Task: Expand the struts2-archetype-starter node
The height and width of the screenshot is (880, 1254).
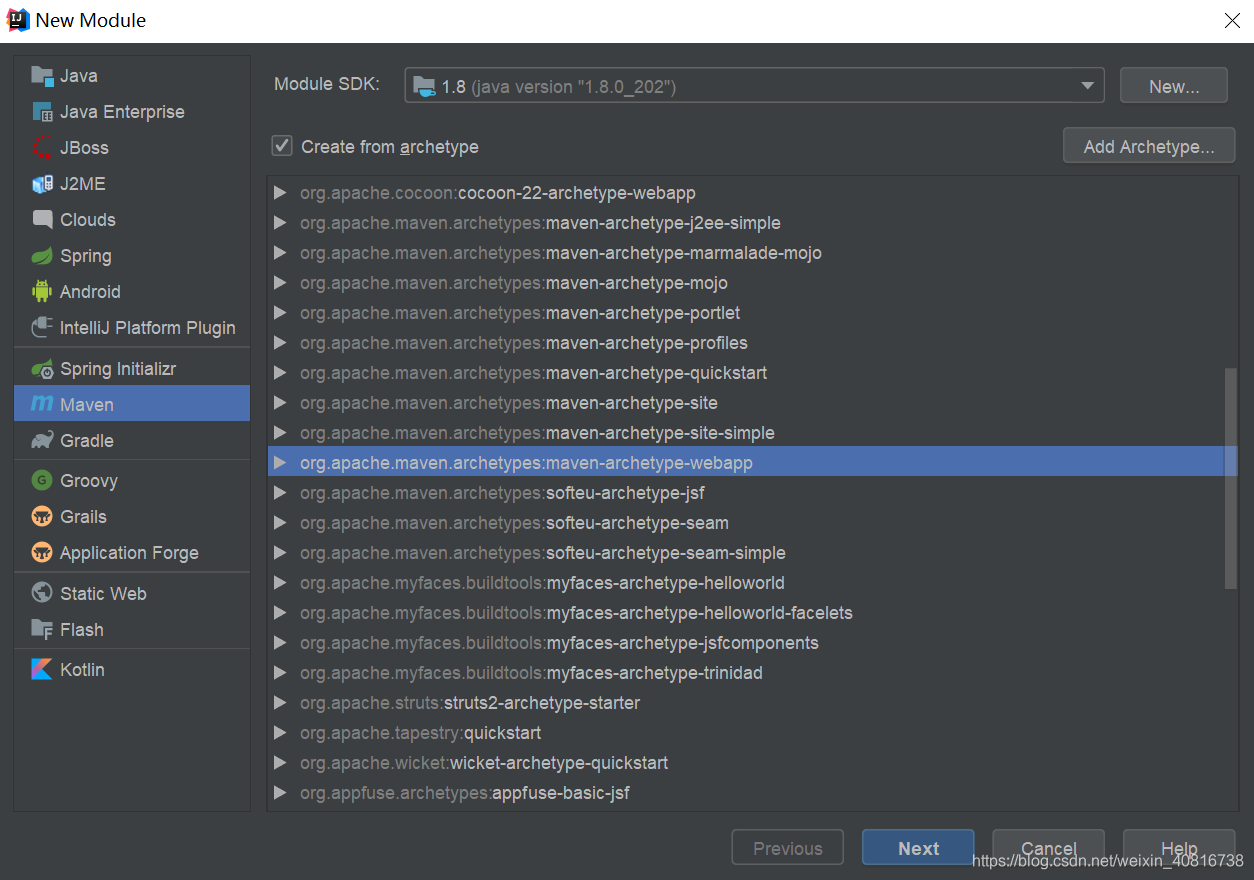Action: point(280,703)
